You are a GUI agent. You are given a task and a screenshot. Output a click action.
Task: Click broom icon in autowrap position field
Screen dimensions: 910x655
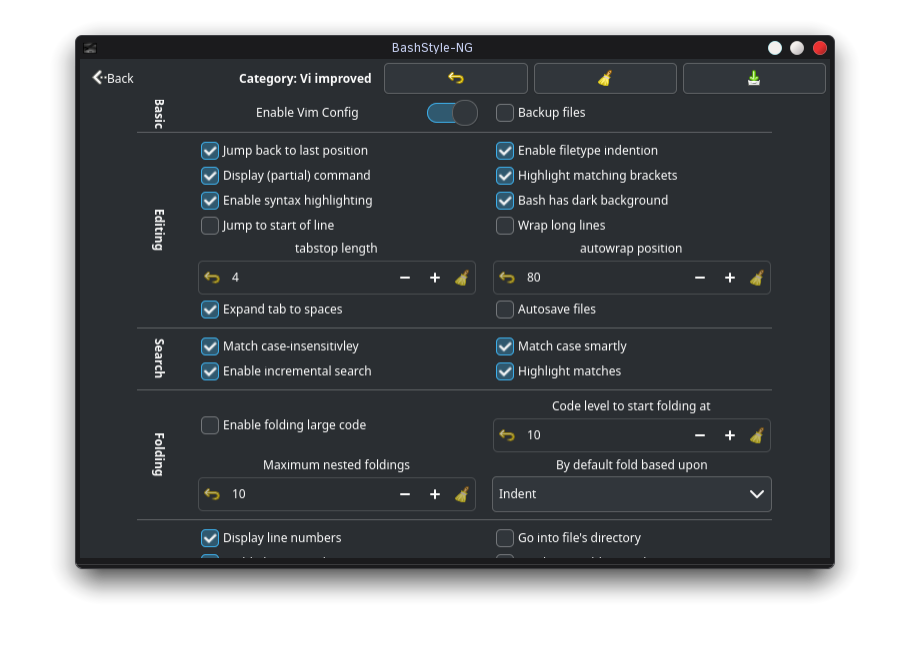click(757, 278)
